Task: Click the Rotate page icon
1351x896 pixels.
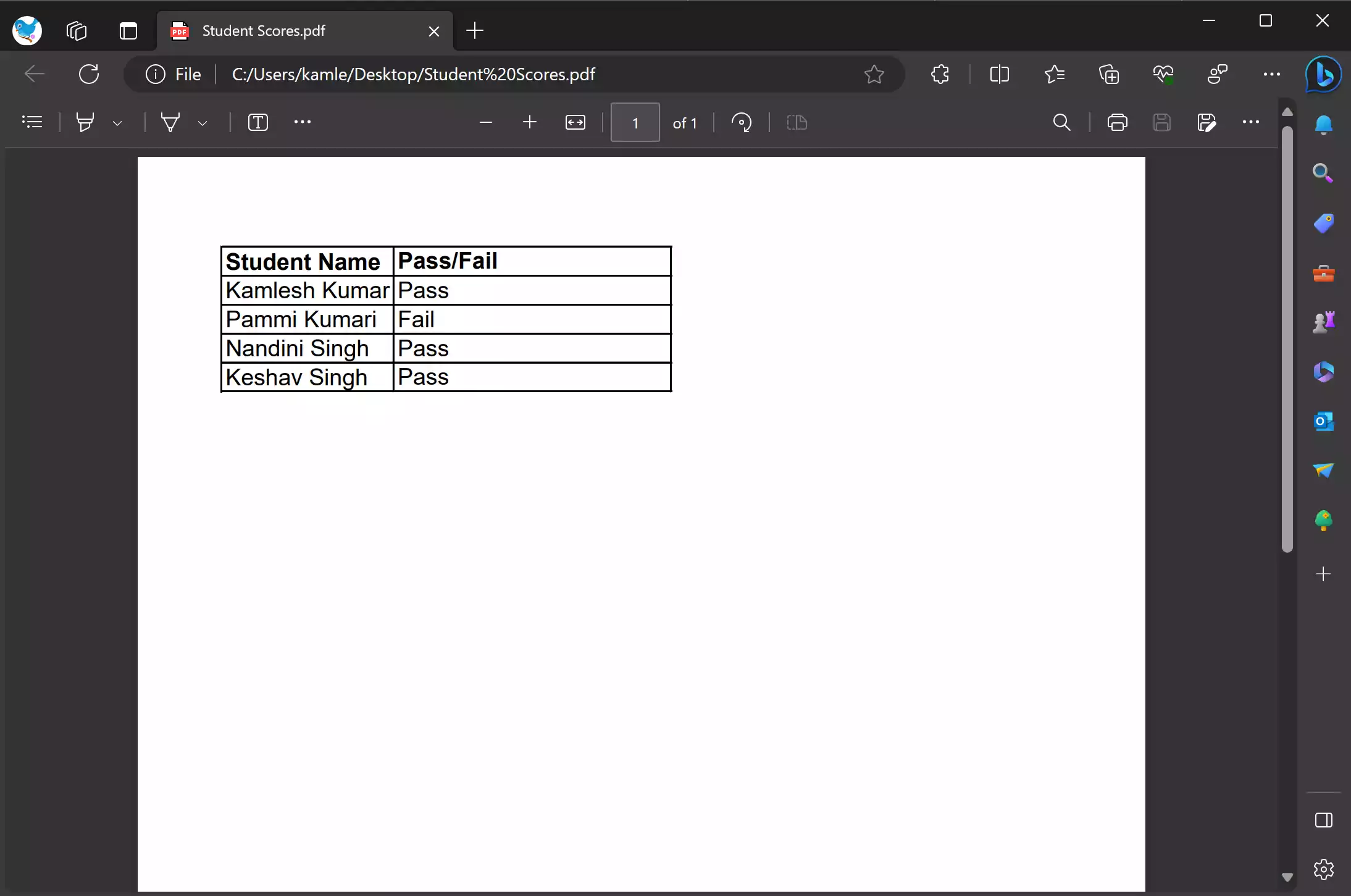Action: pyautogui.click(x=741, y=122)
